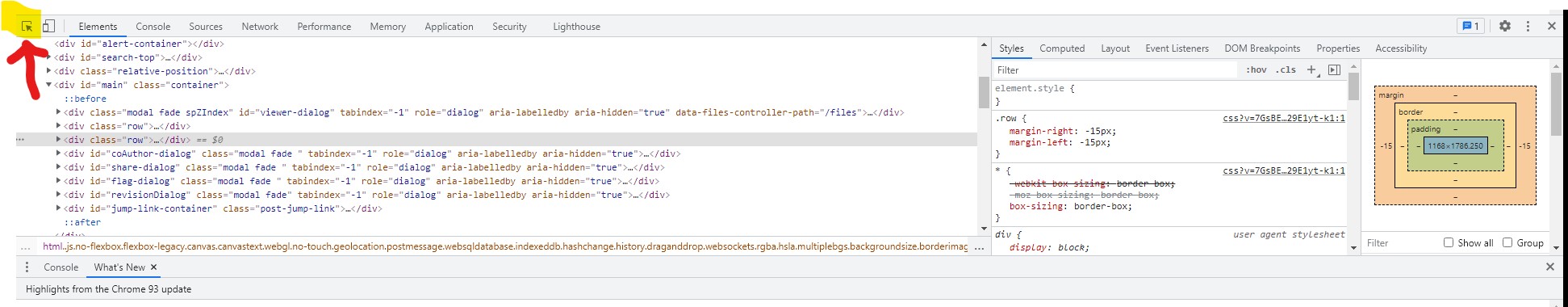Viewport: 1568px width, 307px height.
Task: Toggle the computed styles sidebar icon
Action: click(1334, 70)
